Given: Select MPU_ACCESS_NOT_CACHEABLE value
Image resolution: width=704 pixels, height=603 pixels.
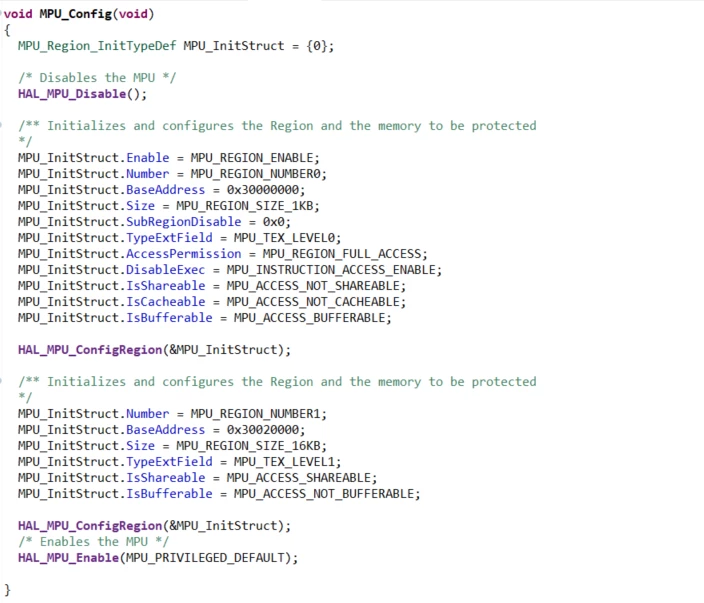Looking at the screenshot, I should (313, 302).
